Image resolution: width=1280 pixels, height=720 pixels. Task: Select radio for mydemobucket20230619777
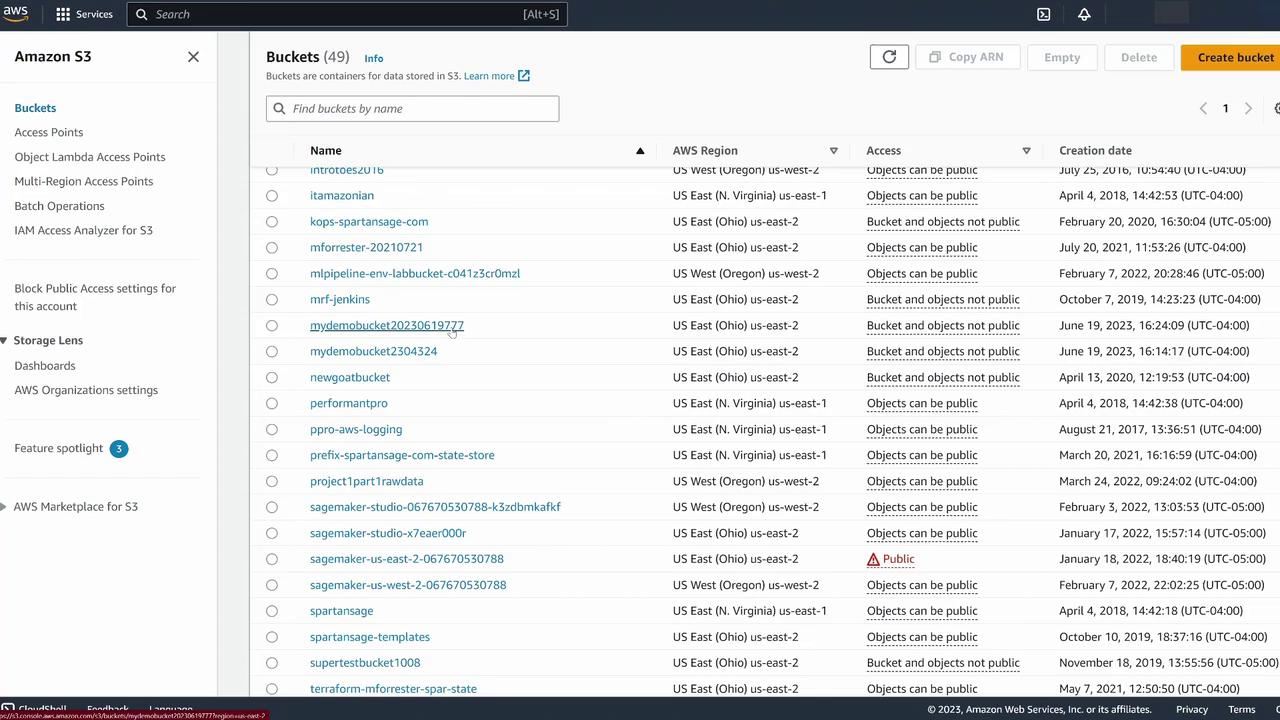pos(272,326)
